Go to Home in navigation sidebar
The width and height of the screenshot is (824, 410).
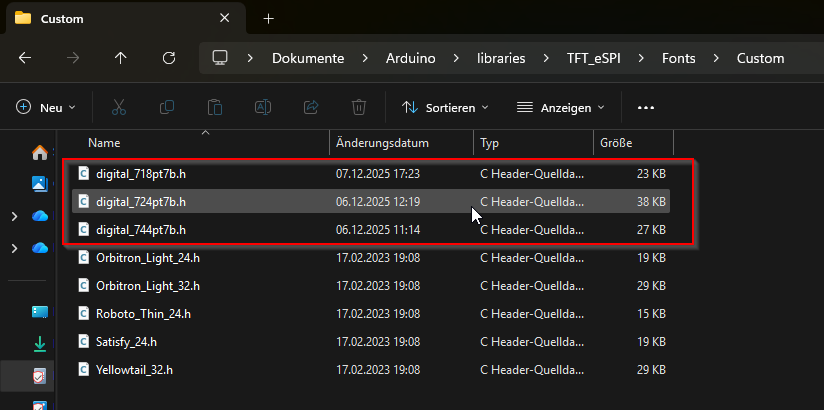[x=40, y=153]
